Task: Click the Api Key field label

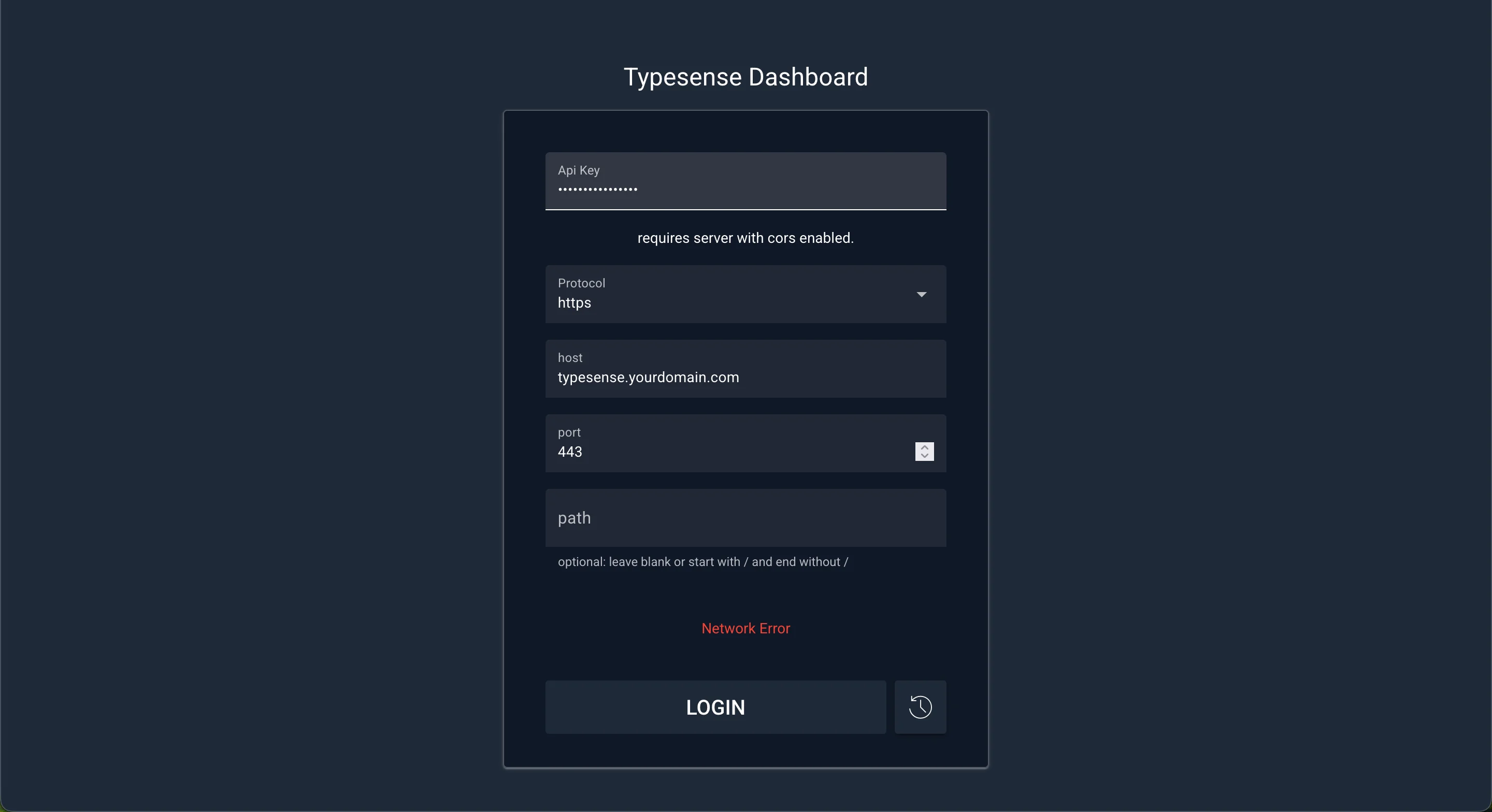Action: pyautogui.click(x=578, y=170)
